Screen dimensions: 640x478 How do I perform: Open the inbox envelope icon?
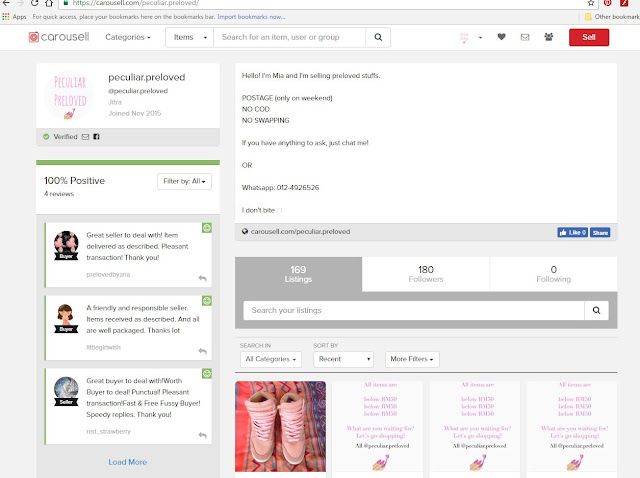pyautogui.click(x=525, y=37)
